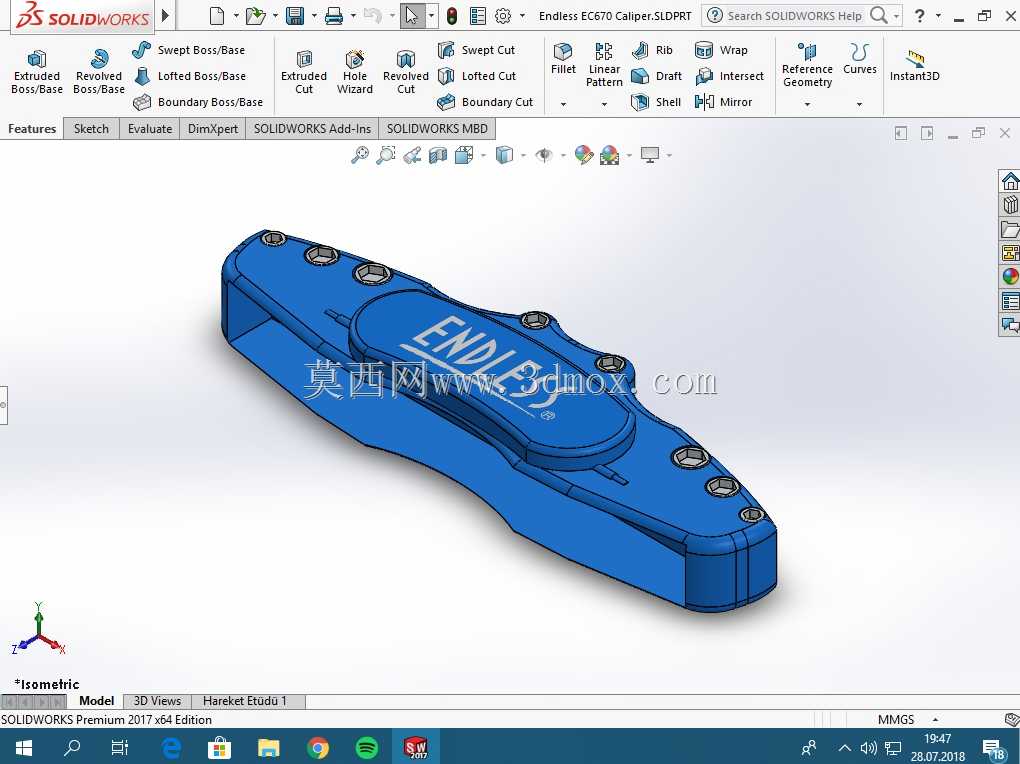Viewport: 1020px width, 764px height.
Task: Switch to the Sketch tab
Action: 91,129
